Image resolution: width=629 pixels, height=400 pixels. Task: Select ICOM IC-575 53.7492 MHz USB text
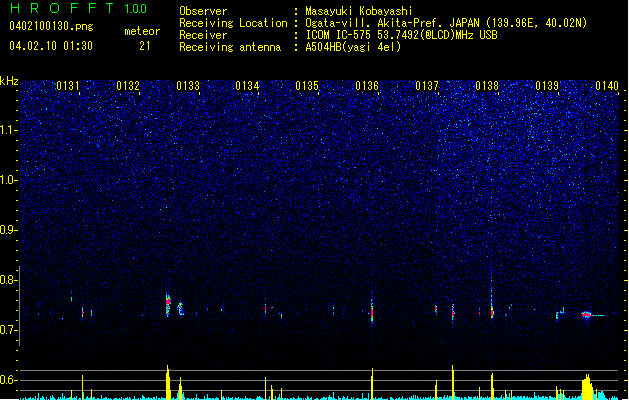tap(402, 35)
